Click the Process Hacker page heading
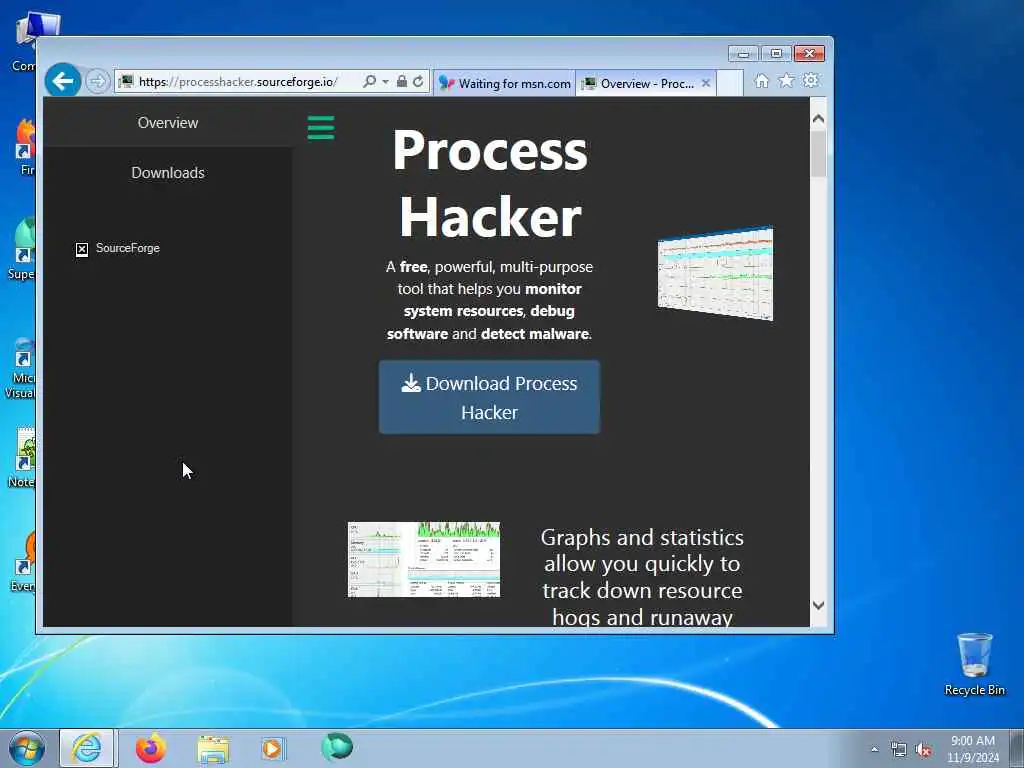Image resolution: width=1024 pixels, height=768 pixels. (490, 184)
